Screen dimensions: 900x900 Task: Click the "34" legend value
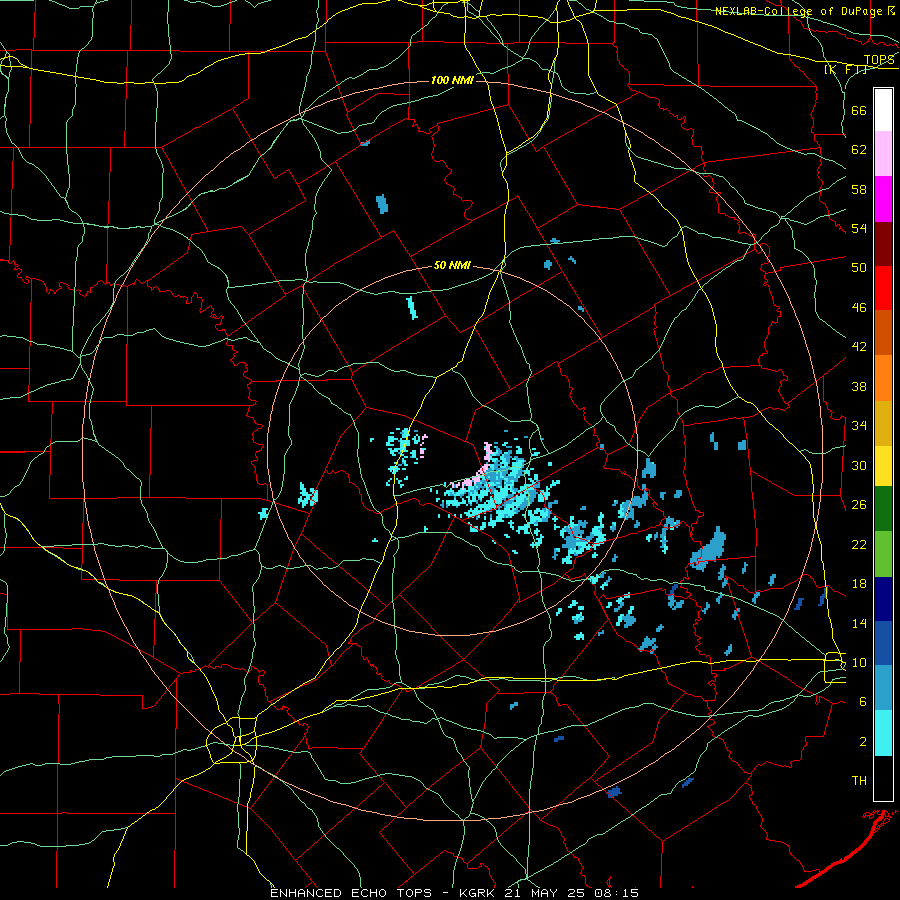pos(859,426)
